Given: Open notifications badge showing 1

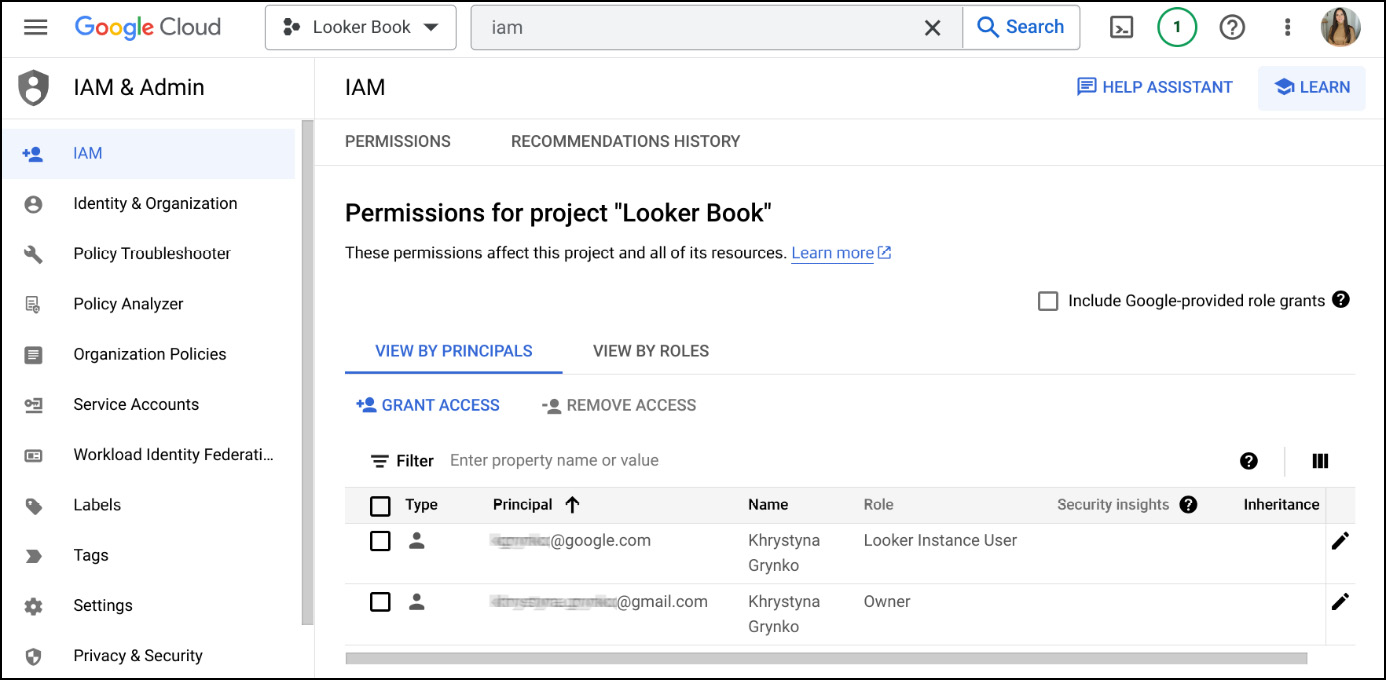Looking at the screenshot, I should coord(1177,27).
